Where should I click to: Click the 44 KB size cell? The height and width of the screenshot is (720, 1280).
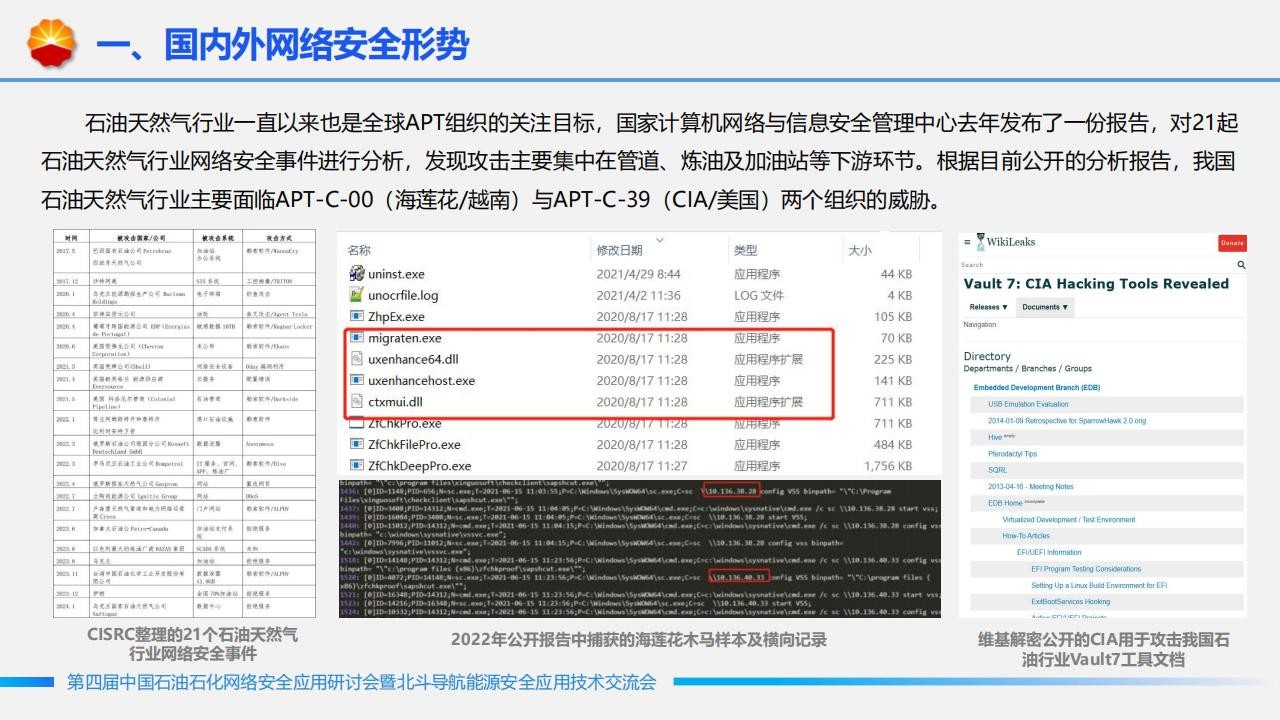(896, 274)
